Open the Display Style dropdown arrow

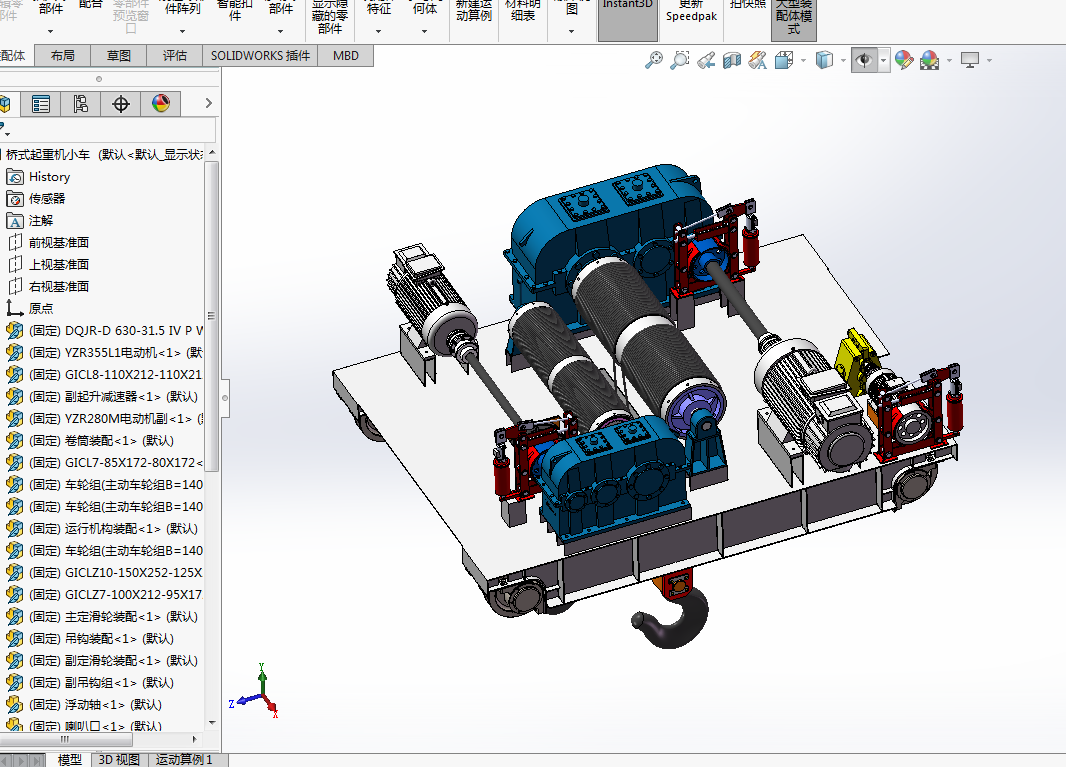[x=842, y=61]
